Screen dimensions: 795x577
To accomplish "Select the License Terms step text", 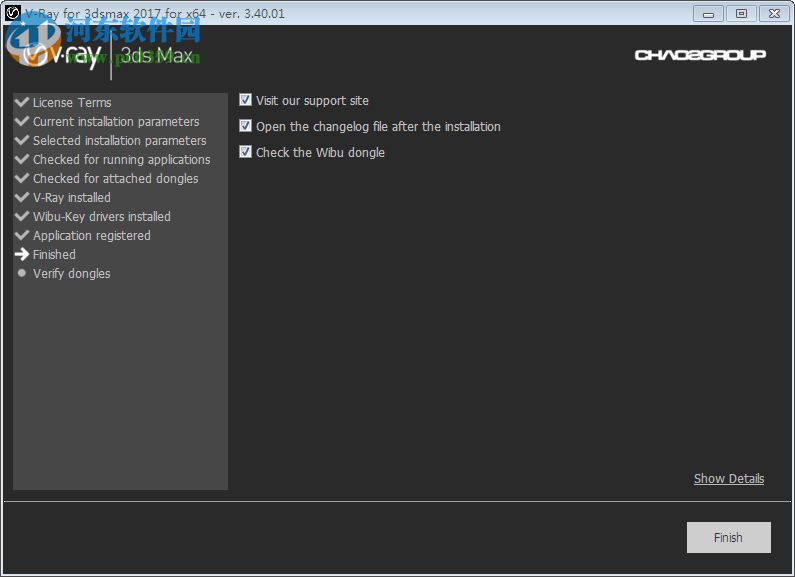I will [x=72, y=102].
